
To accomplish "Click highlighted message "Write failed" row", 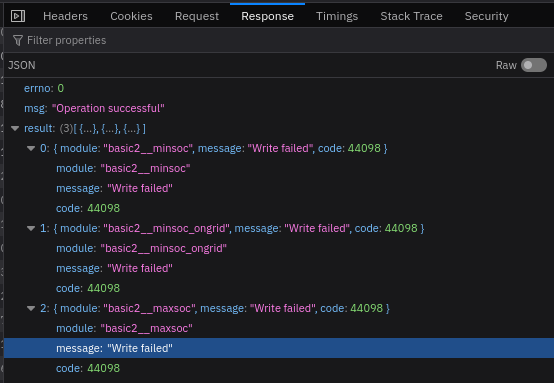I will coord(279,348).
